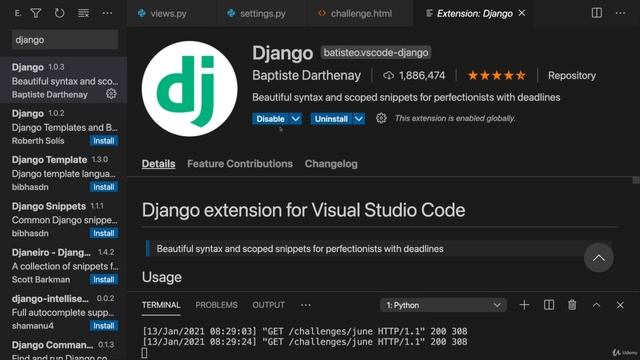Viewport: 640px width, 360px height.
Task: Open manage gear next to Uninstall button
Action: click(x=381, y=118)
